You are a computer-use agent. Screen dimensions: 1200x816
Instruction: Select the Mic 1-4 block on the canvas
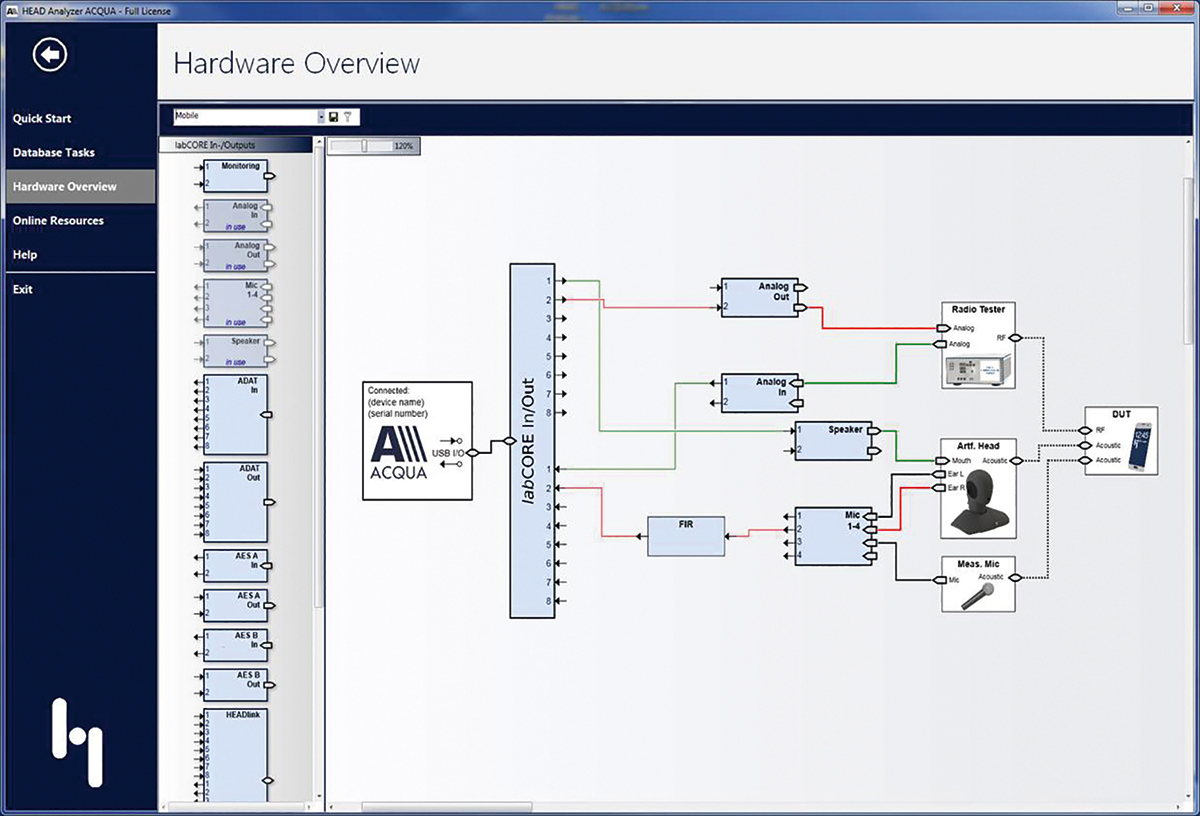click(x=833, y=536)
